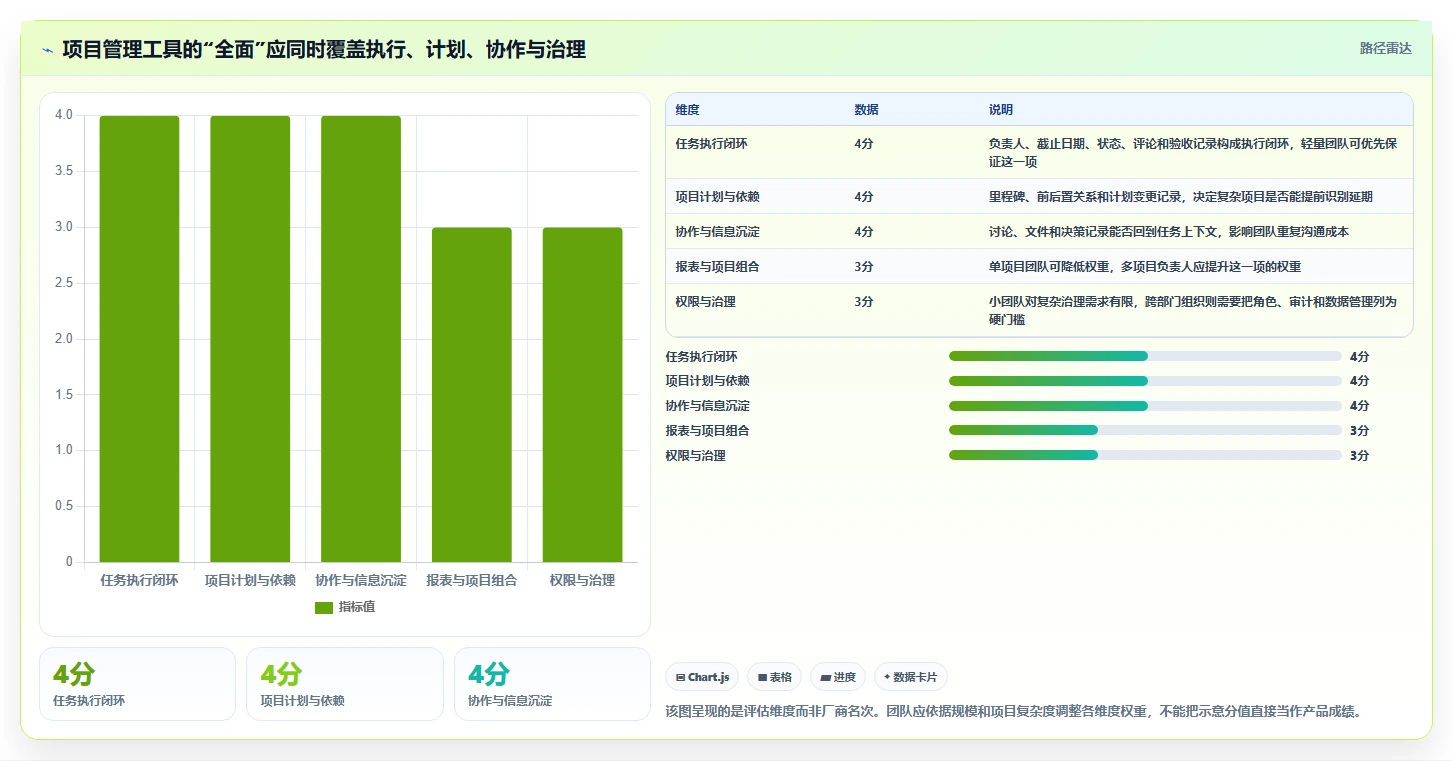
Task: Click the 2.5 y-axis tick label
Action: 64,283
